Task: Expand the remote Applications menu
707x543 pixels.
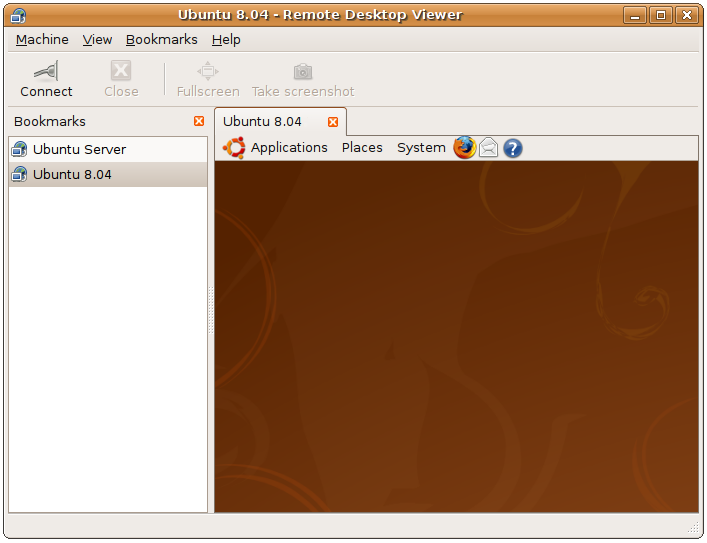Action: (x=289, y=148)
